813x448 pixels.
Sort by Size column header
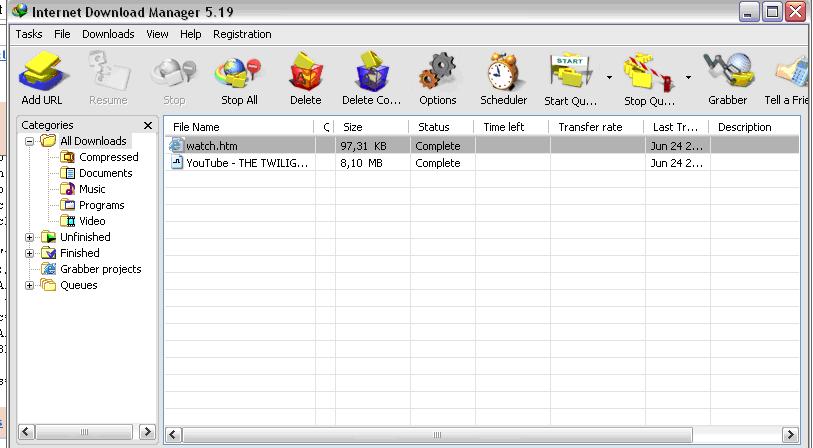[x=372, y=127]
